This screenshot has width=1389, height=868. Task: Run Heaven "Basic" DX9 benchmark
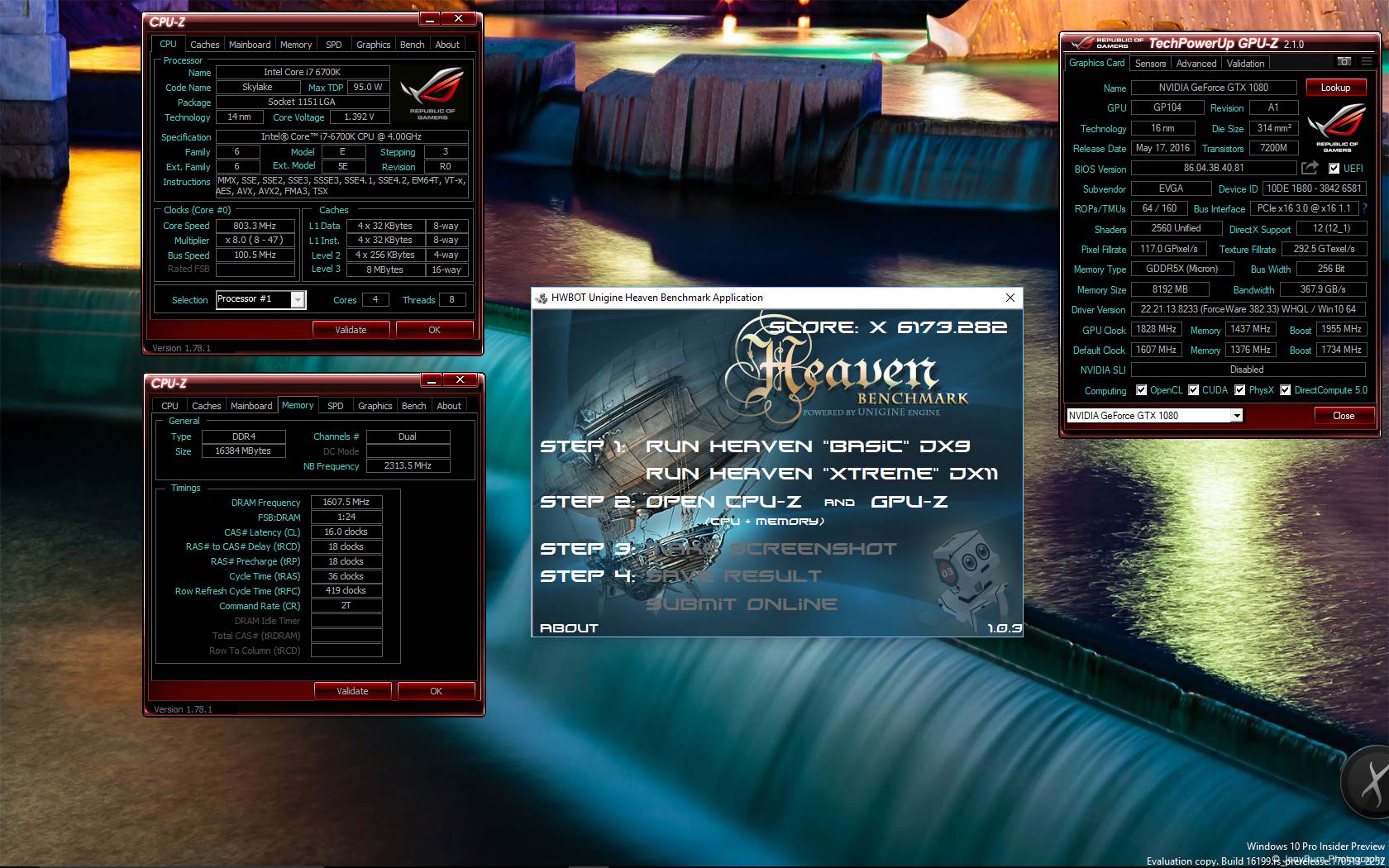pyautogui.click(x=808, y=446)
